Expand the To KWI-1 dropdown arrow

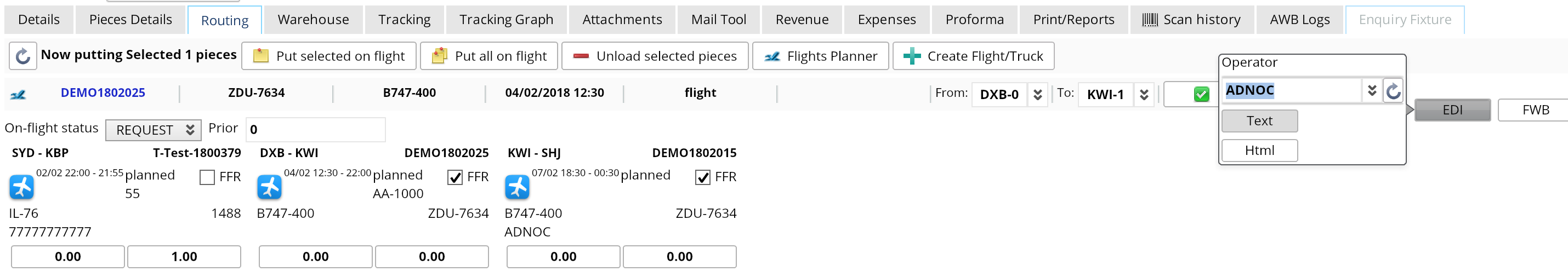point(1144,94)
